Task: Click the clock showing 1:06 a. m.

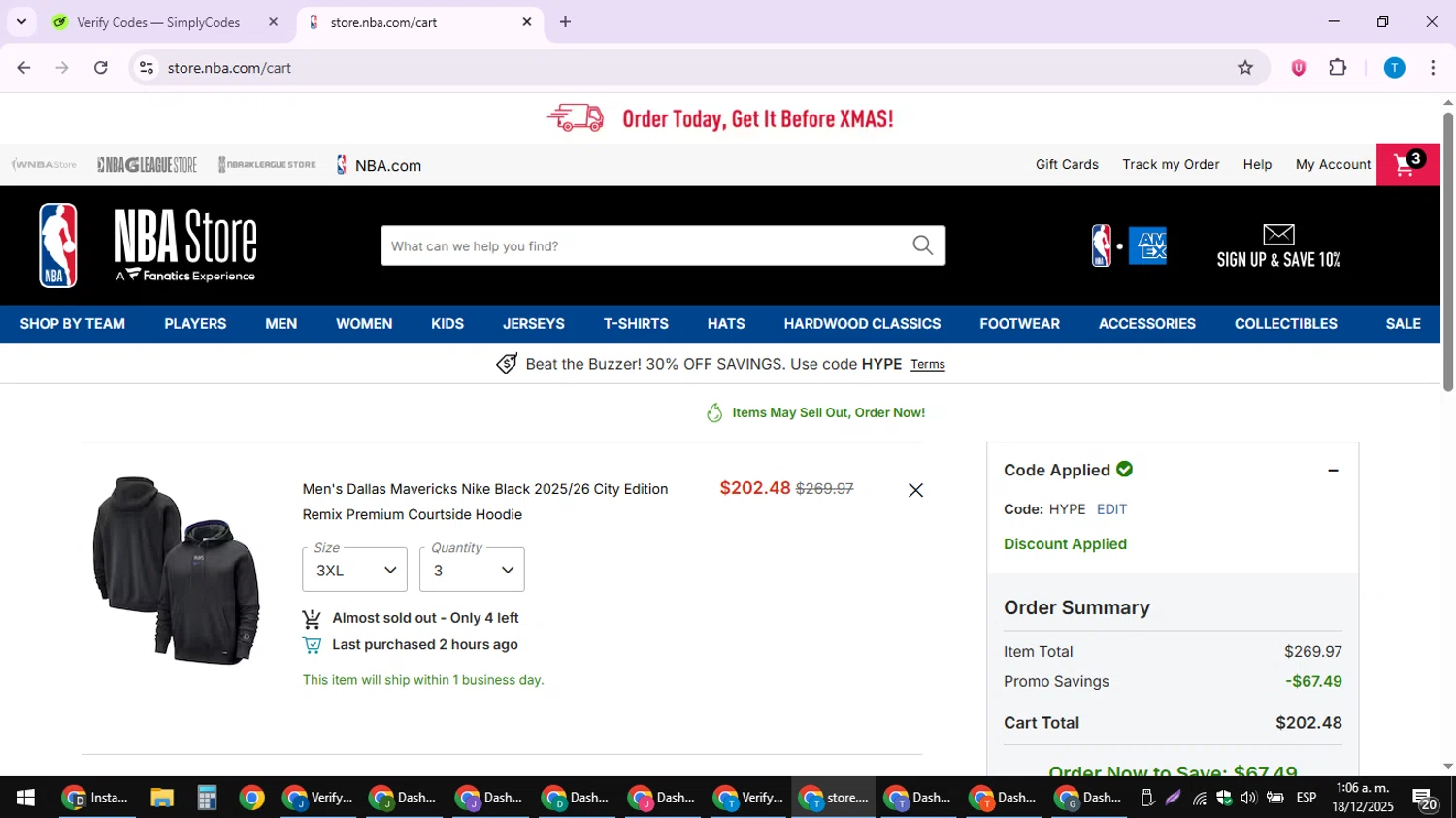Action: 1363,788
